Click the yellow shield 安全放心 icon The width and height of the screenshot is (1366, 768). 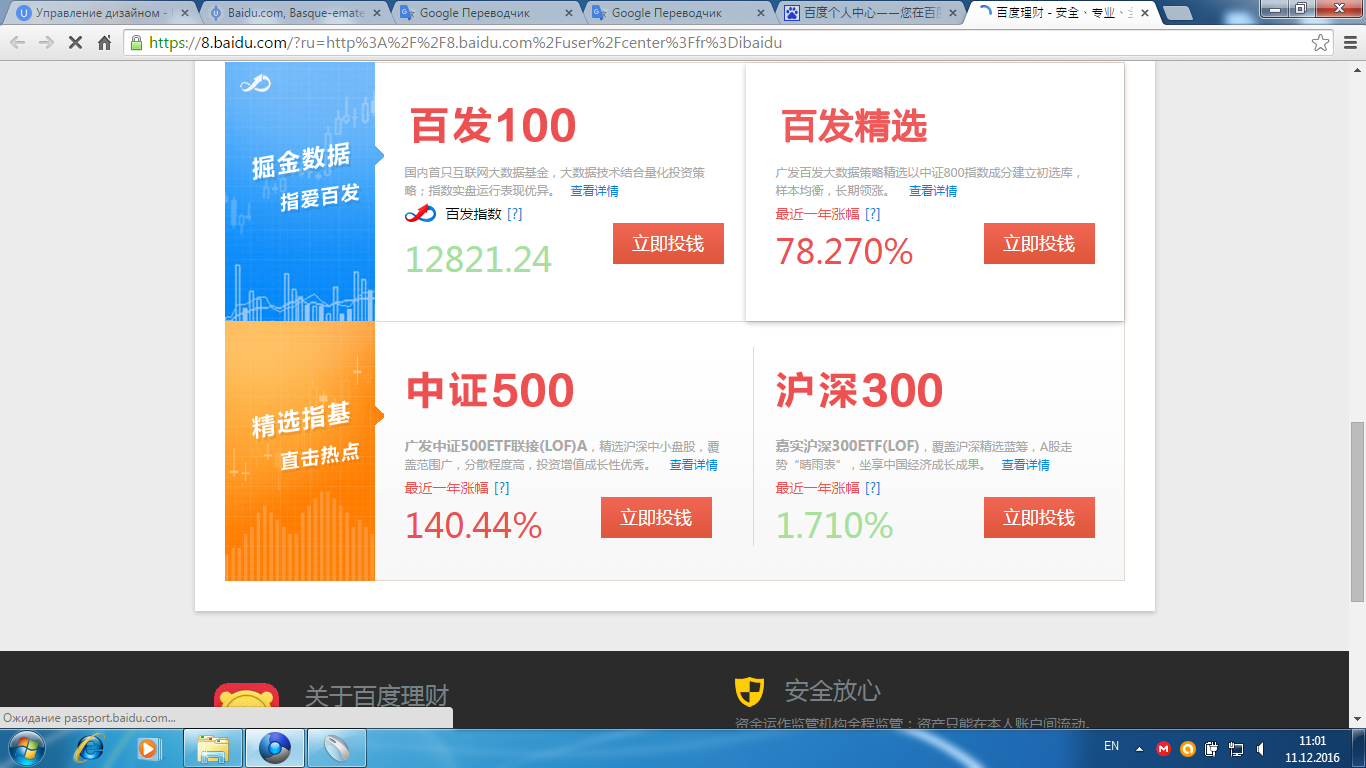[749, 691]
